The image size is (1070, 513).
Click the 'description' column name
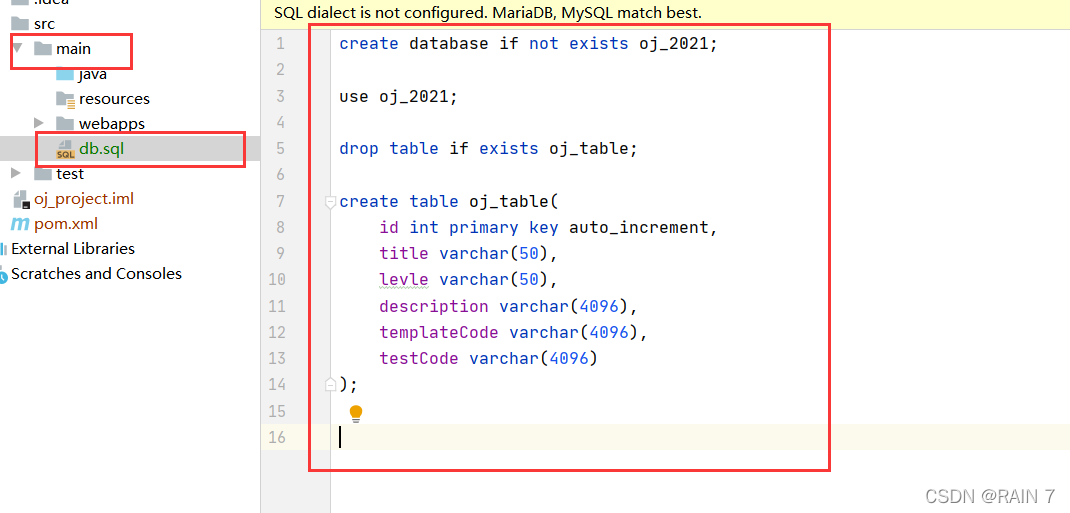click(434, 306)
